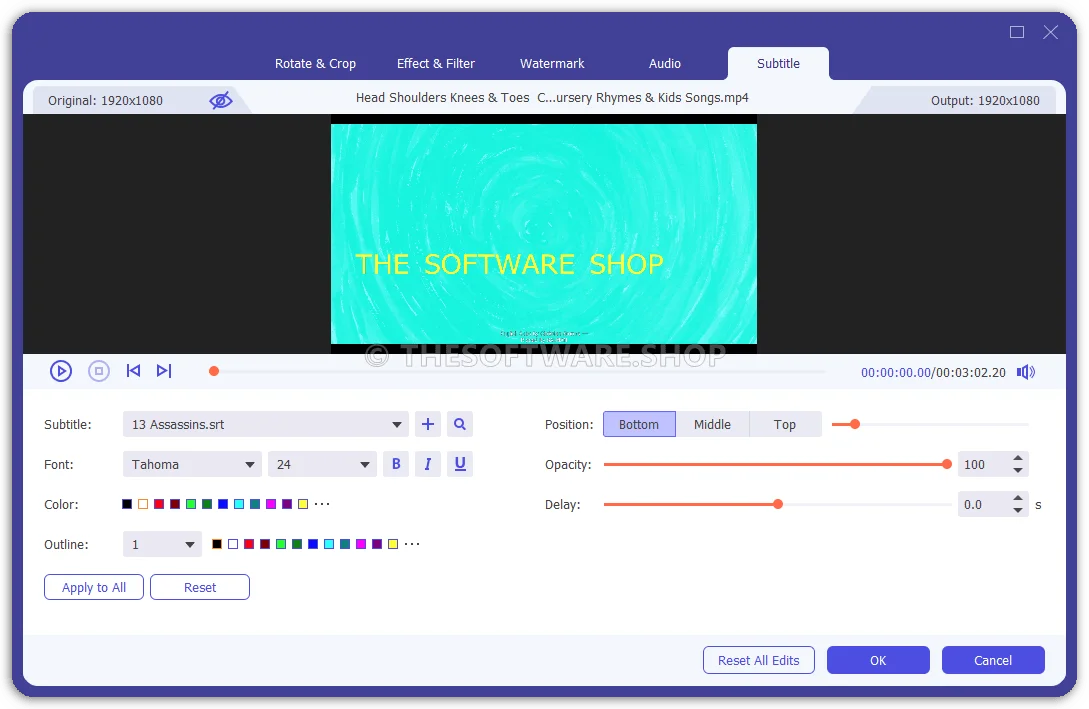Add a subtitle file with plus icon

pyautogui.click(x=428, y=424)
